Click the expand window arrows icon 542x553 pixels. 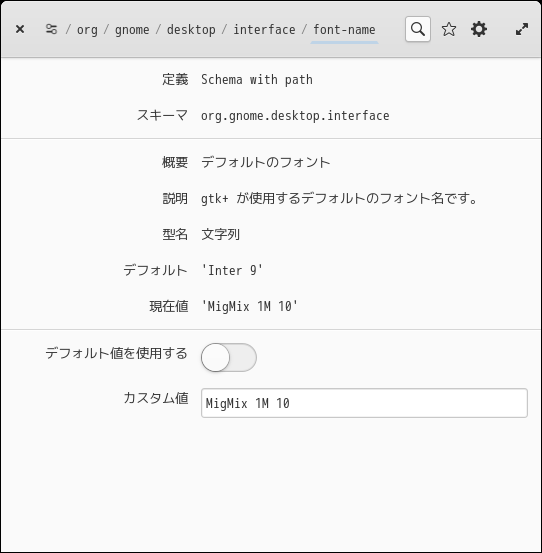(x=522, y=29)
